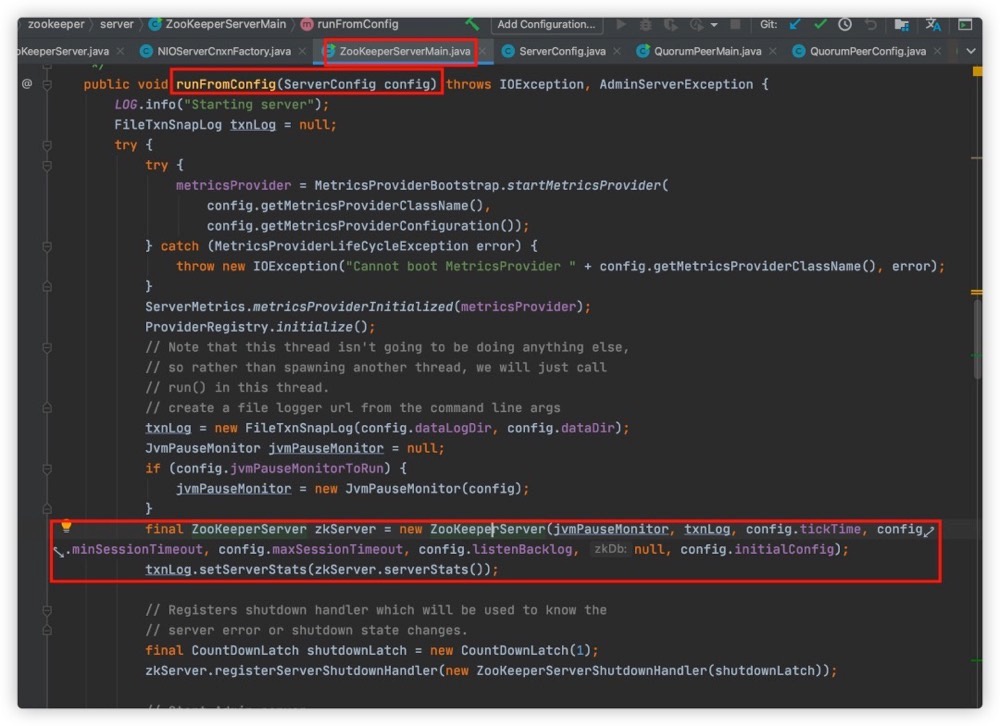Click the Git Update Project blue arrow
1000x726 pixels.
795,24
